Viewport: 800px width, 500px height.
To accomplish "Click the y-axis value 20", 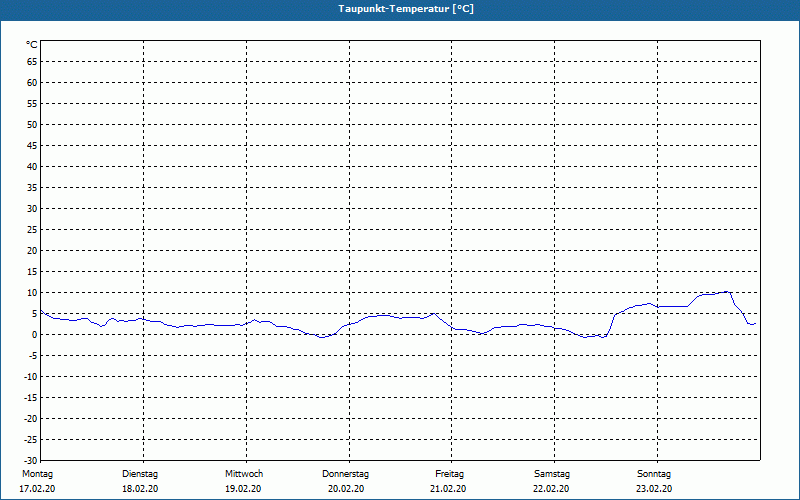I will pyautogui.click(x=32, y=251).
